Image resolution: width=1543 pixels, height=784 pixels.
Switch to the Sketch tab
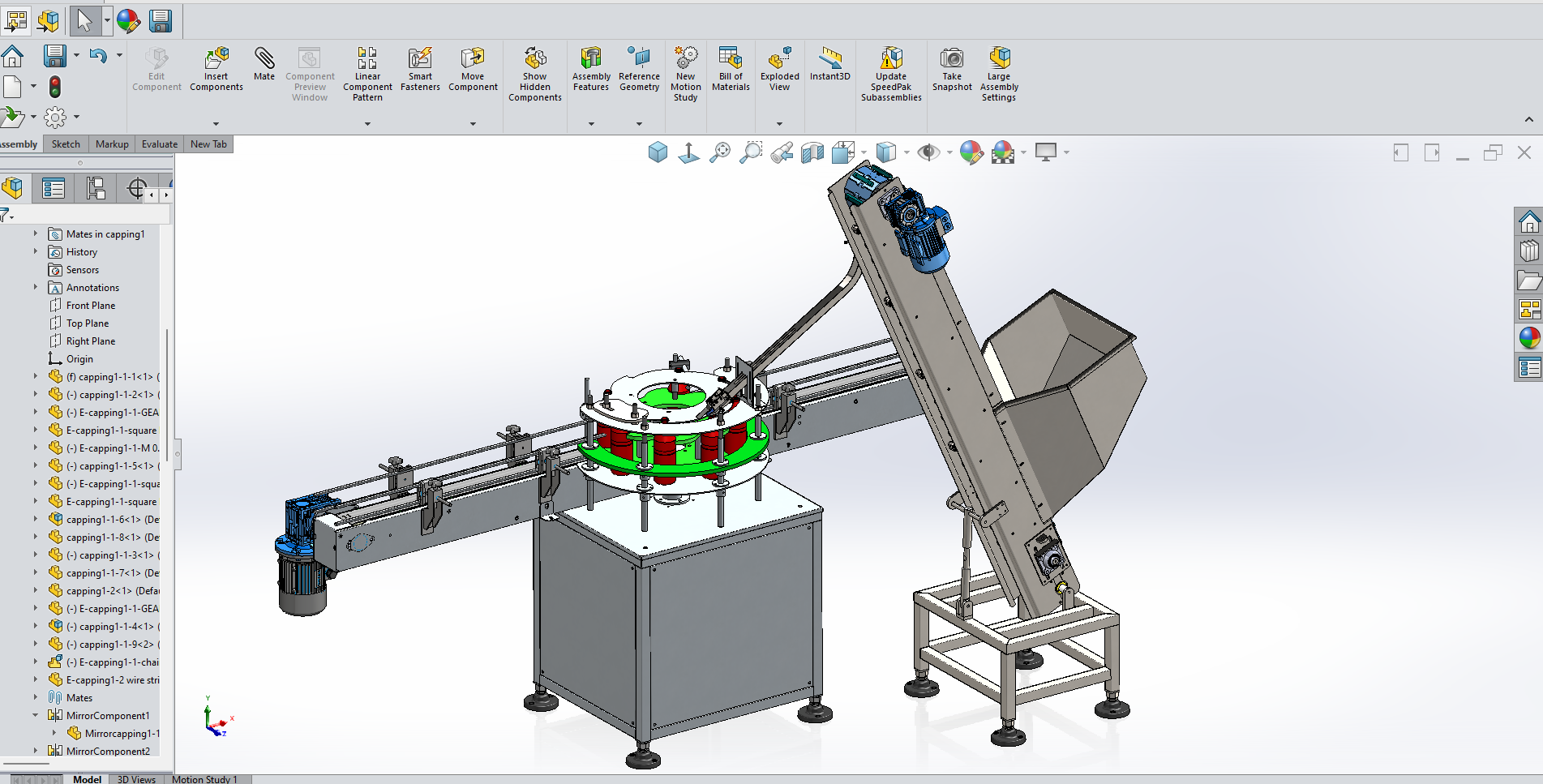(x=66, y=144)
